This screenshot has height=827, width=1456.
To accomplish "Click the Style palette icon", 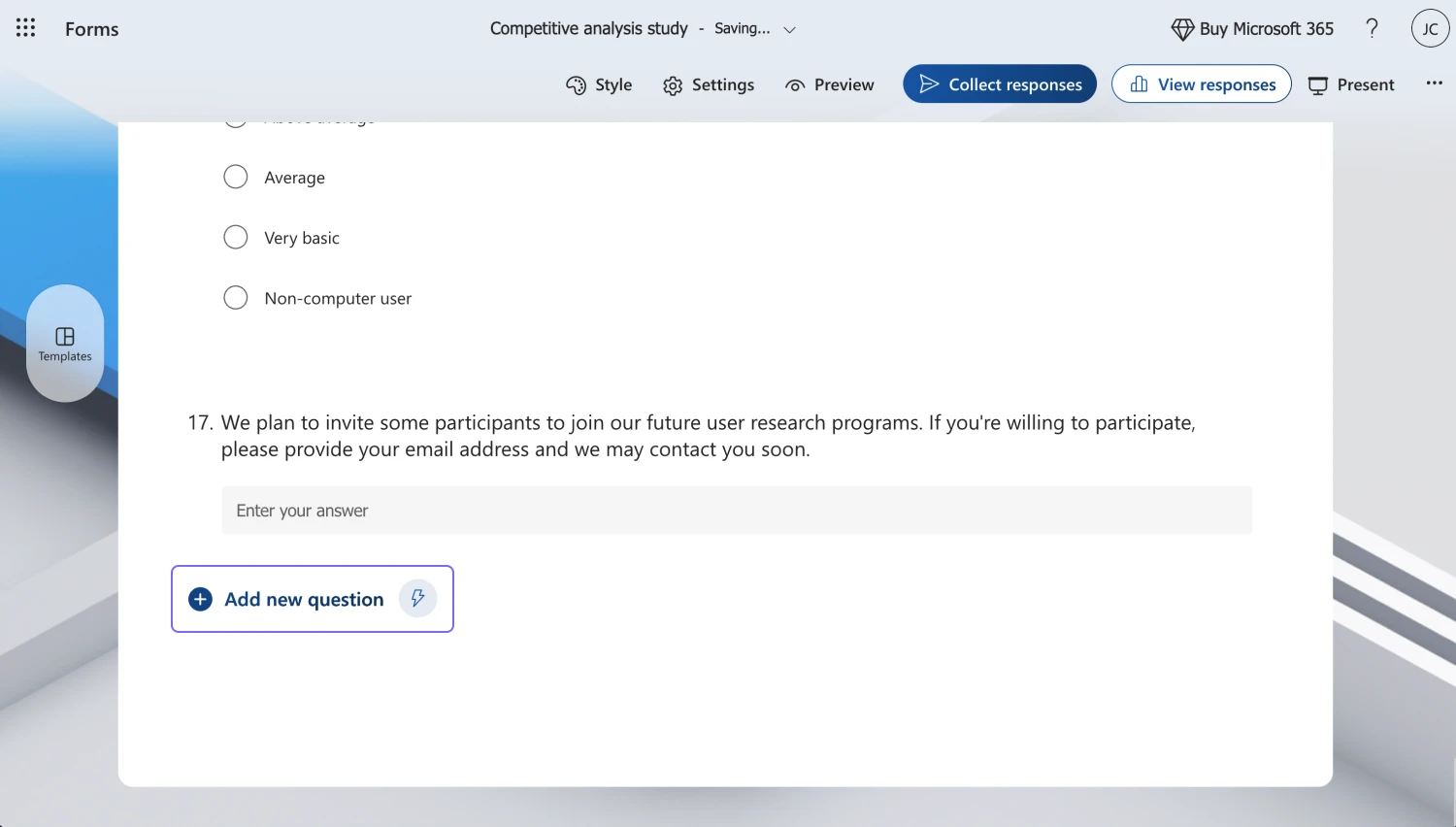I will [x=576, y=85].
